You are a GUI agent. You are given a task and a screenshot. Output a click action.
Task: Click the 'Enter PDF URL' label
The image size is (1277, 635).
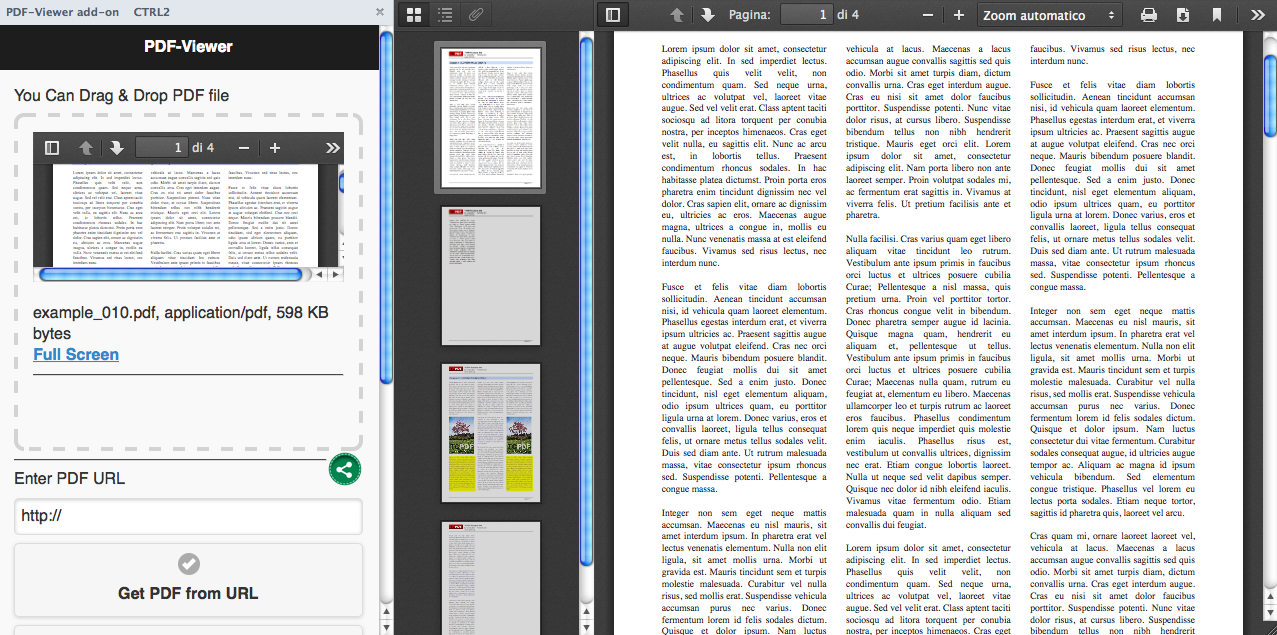click(x=69, y=478)
